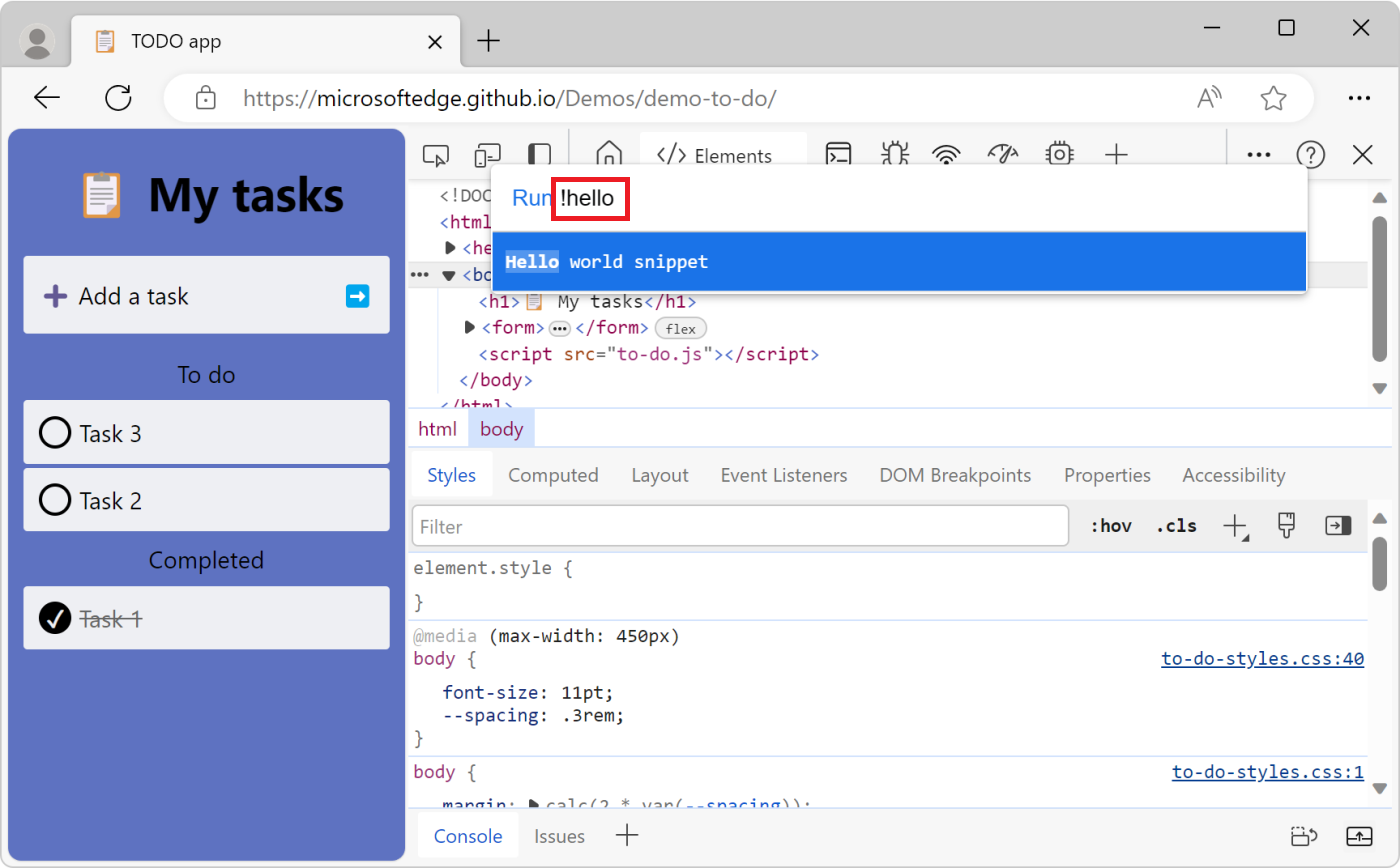Open to-do-styles.css line 40 link
The image size is (1400, 868).
tap(1262, 658)
